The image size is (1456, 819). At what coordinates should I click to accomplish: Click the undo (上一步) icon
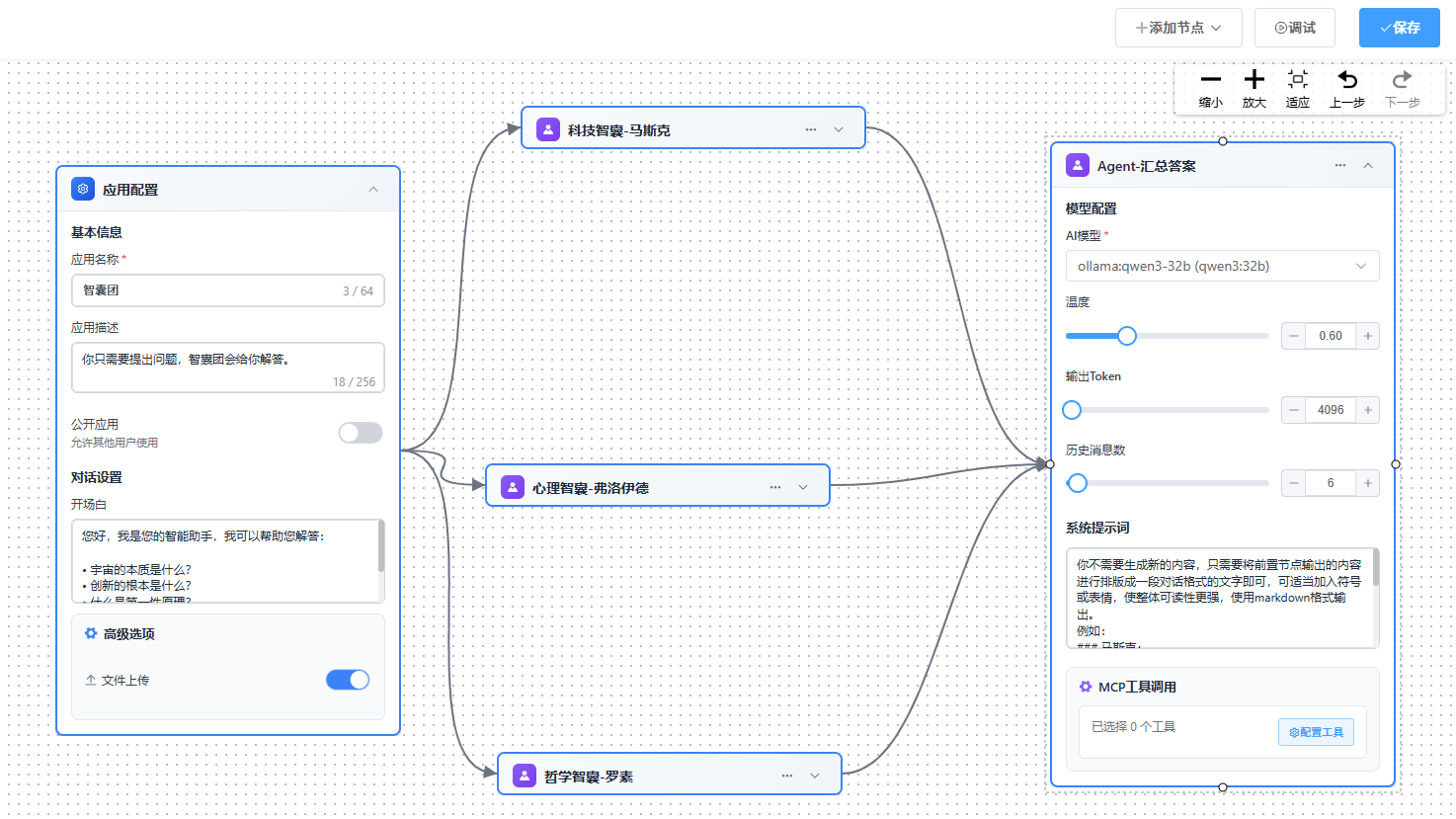(1346, 81)
